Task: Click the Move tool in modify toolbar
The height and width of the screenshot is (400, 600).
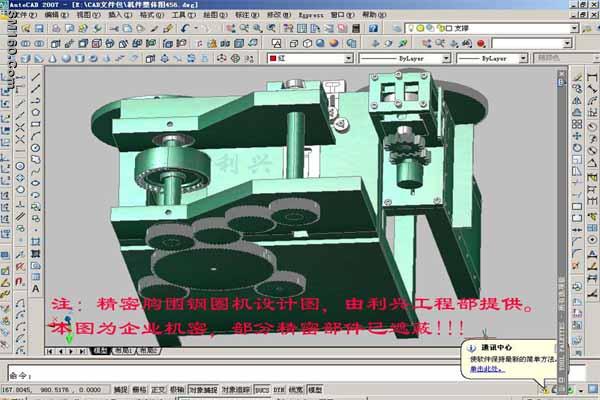Action: coord(577,136)
